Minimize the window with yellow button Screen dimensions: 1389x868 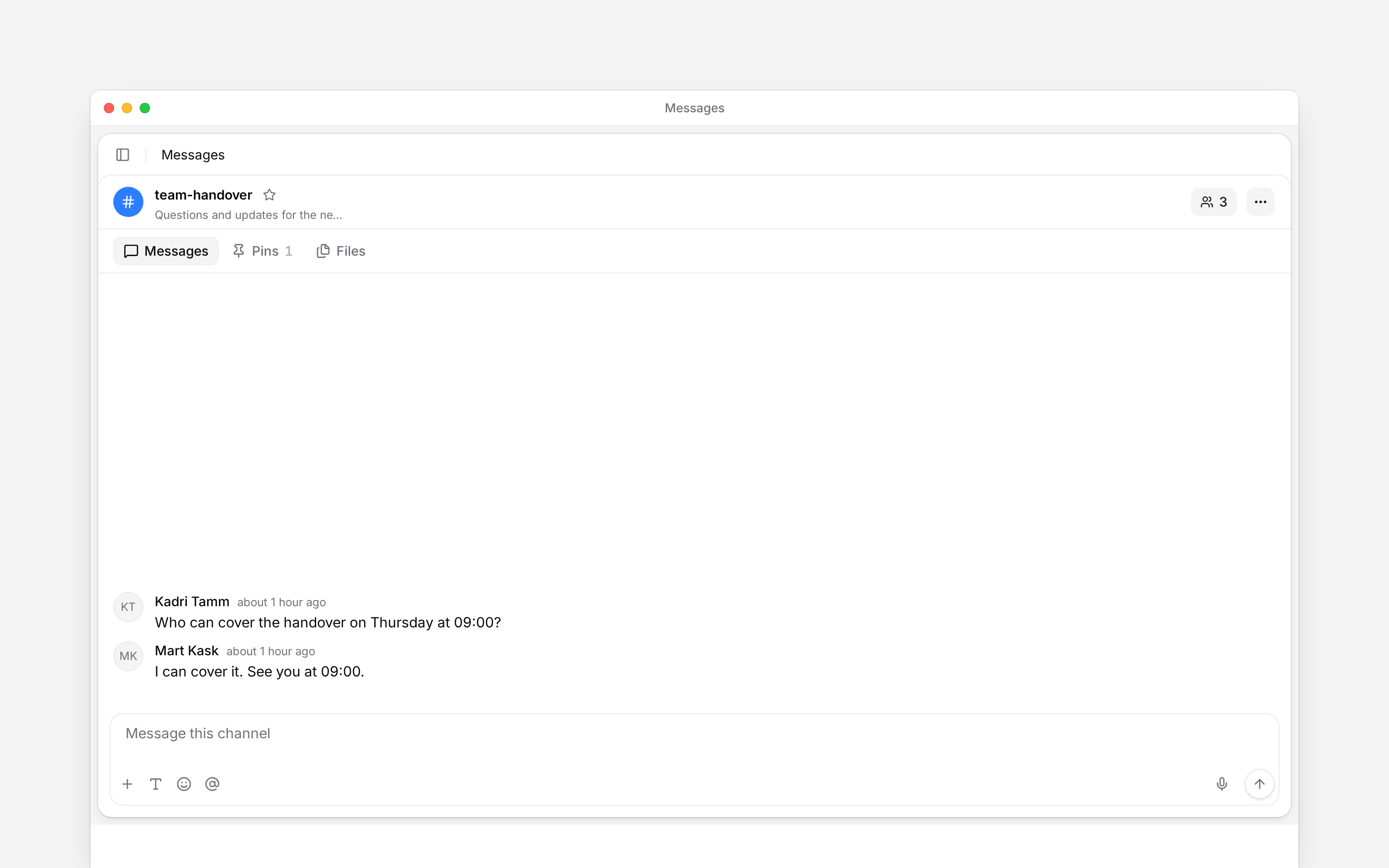click(127, 108)
